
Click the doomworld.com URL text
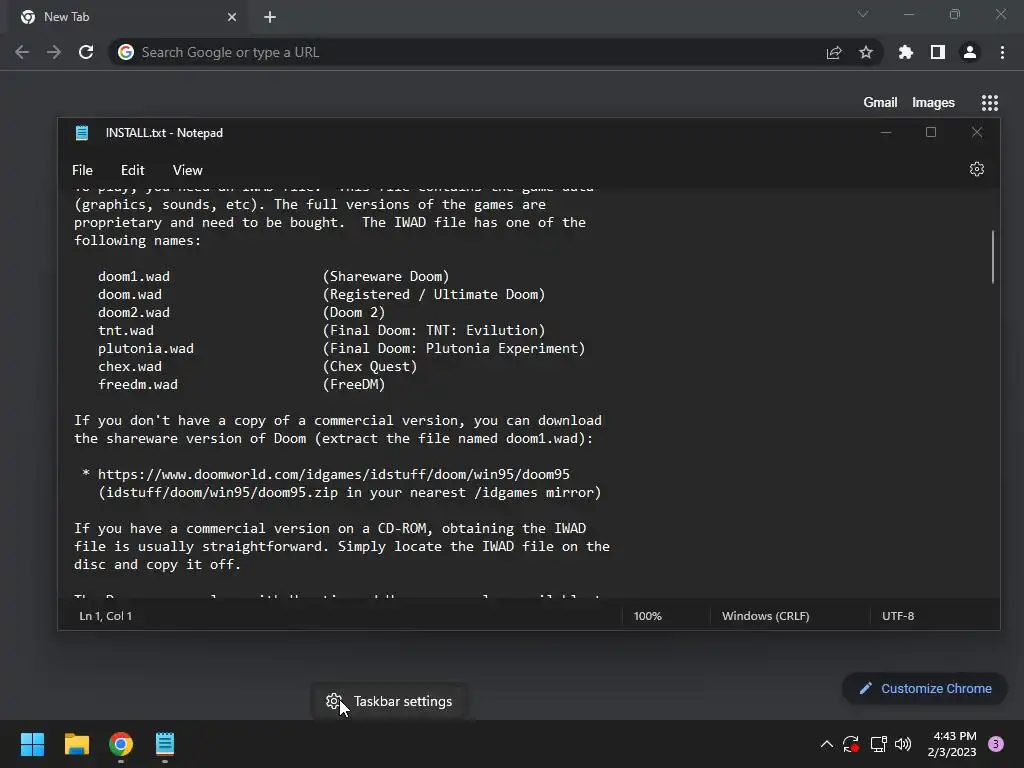[334, 475]
